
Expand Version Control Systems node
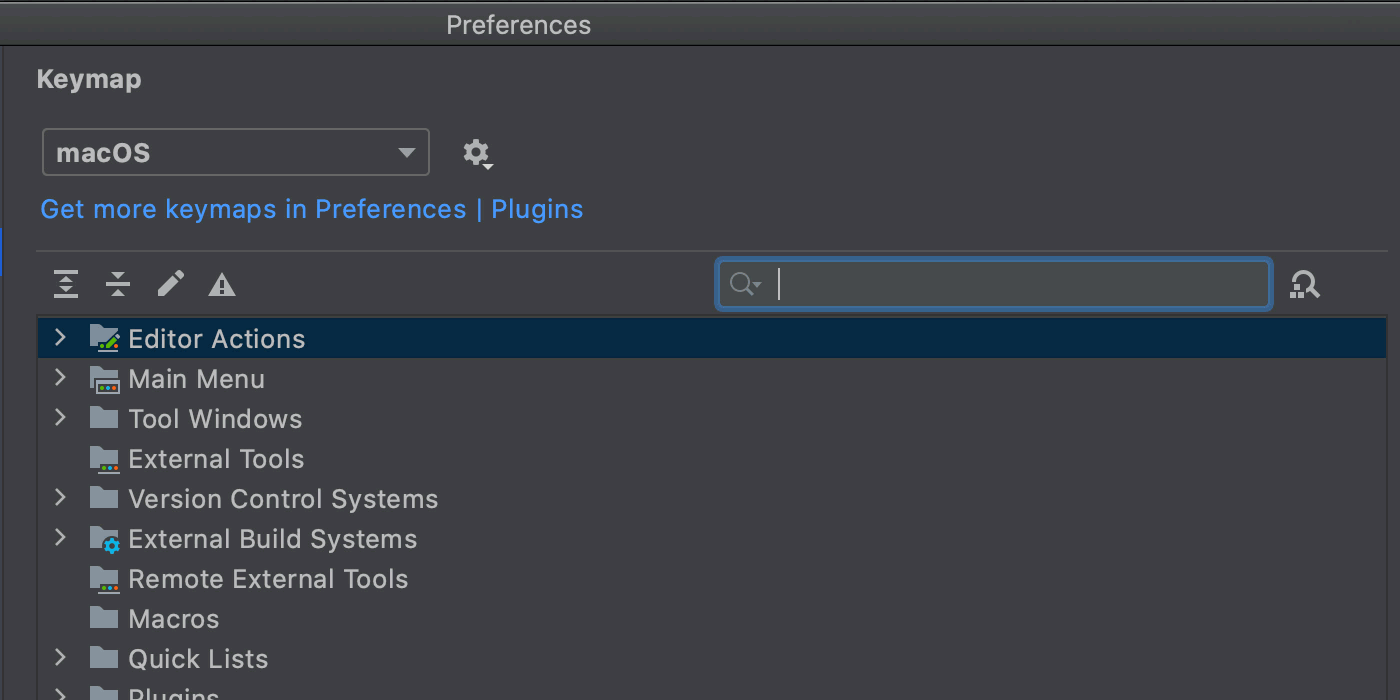60,498
